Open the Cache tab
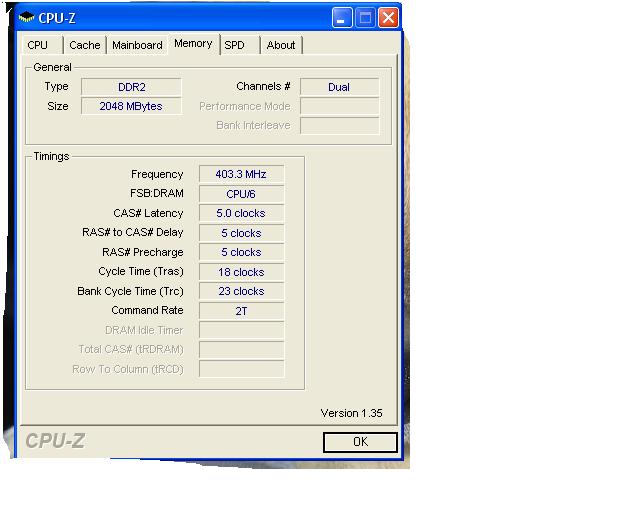640x512 pixels. pos(85,45)
